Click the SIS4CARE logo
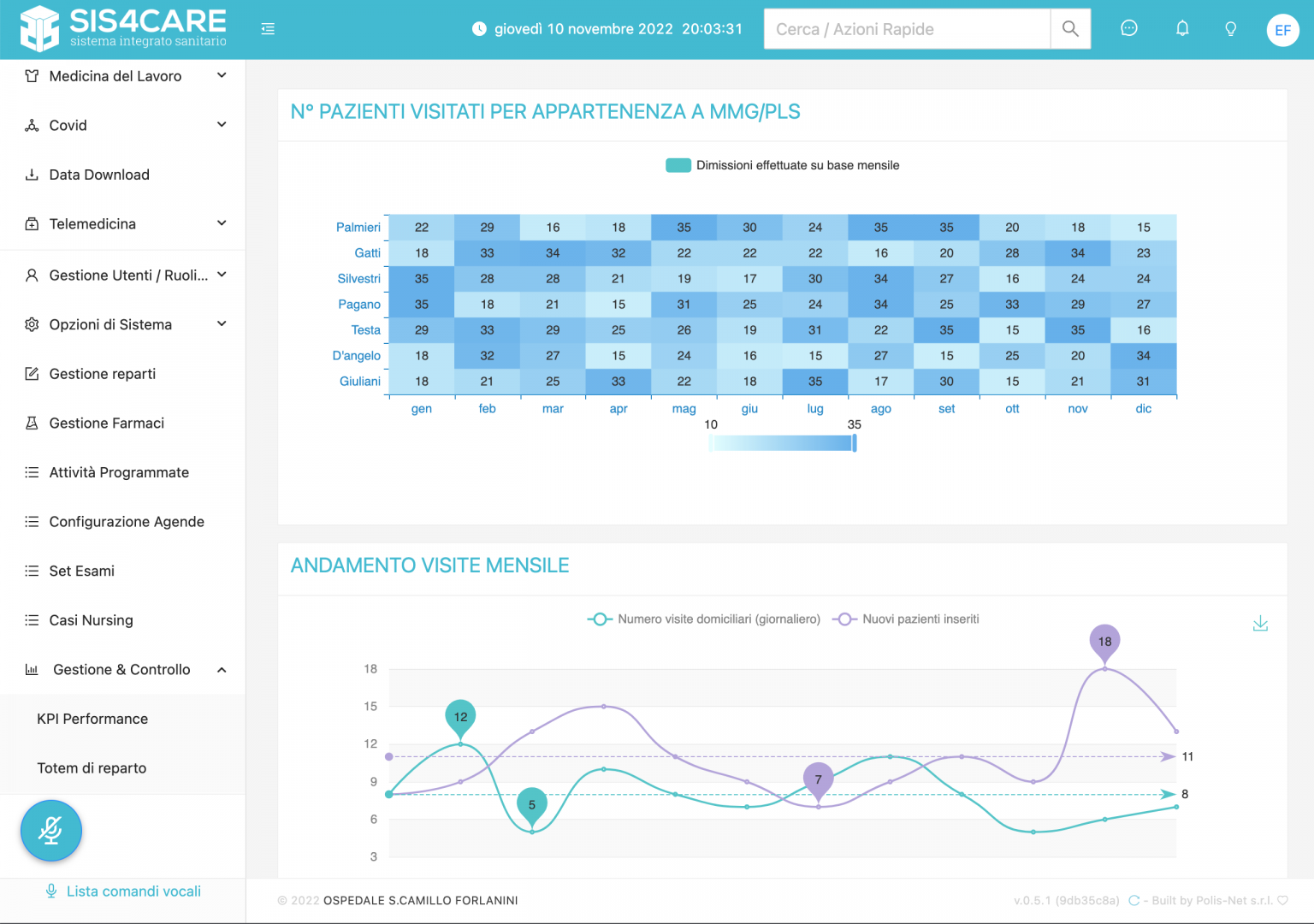The width and height of the screenshot is (1314, 924). [x=124, y=28]
